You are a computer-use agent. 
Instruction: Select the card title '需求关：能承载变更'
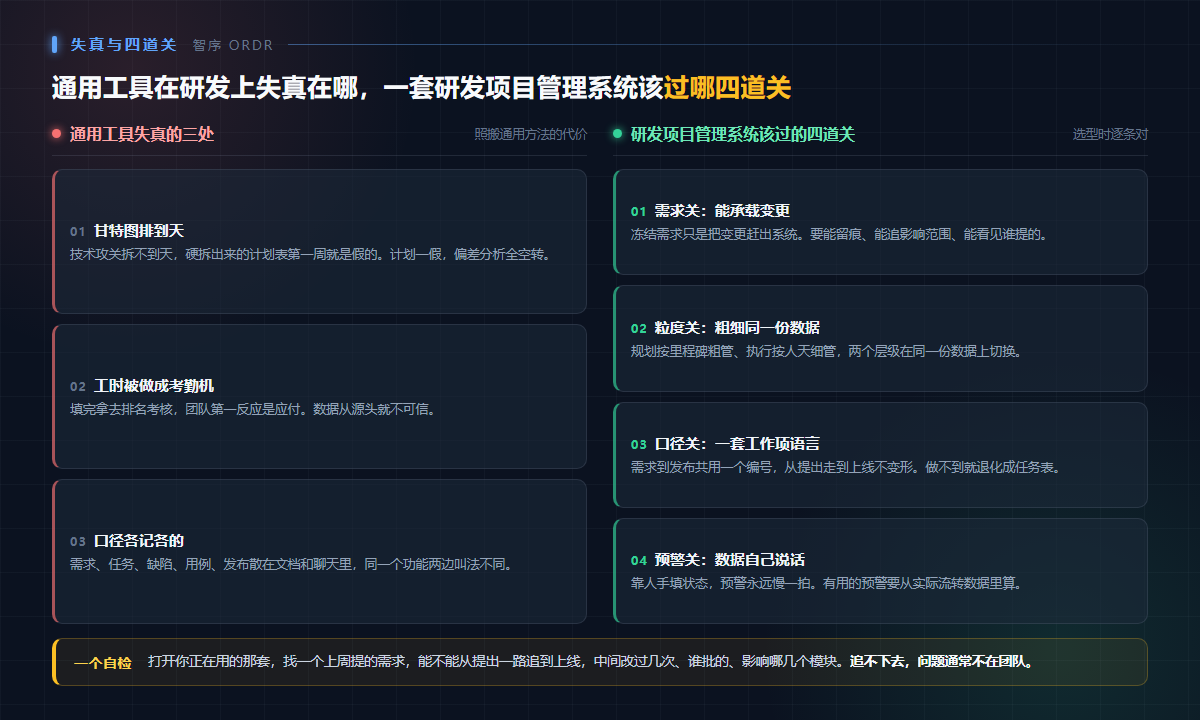(722, 211)
